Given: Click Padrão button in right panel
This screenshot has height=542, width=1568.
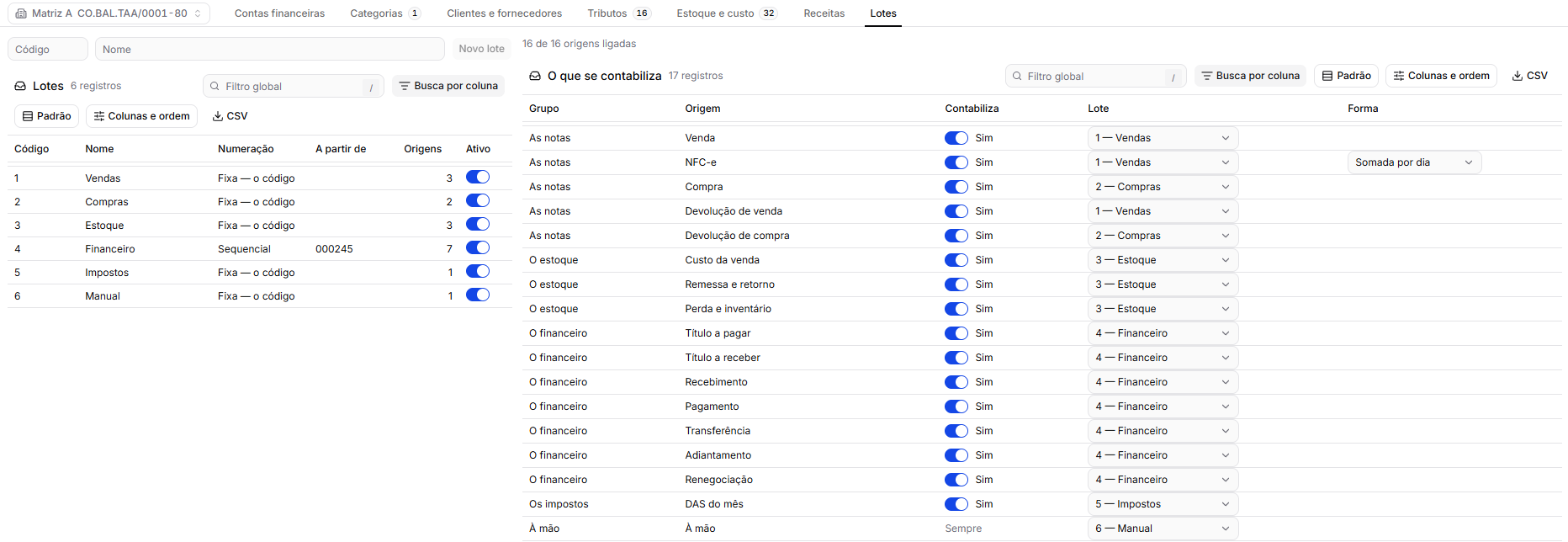Looking at the screenshot, I should 1346,76.
